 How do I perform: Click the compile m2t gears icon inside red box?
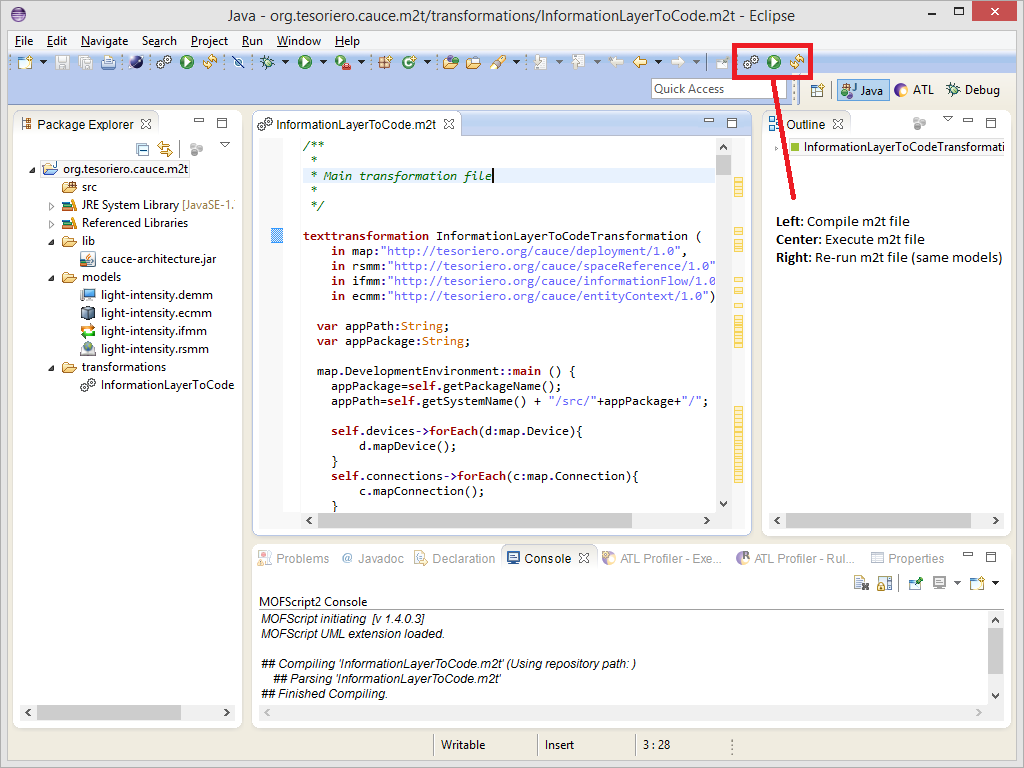click(750, 62)
